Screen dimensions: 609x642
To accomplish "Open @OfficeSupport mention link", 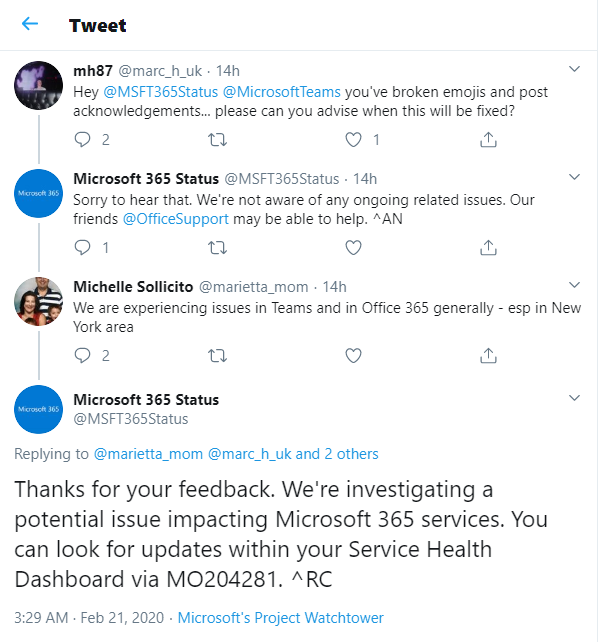I will tap(176, 219).
